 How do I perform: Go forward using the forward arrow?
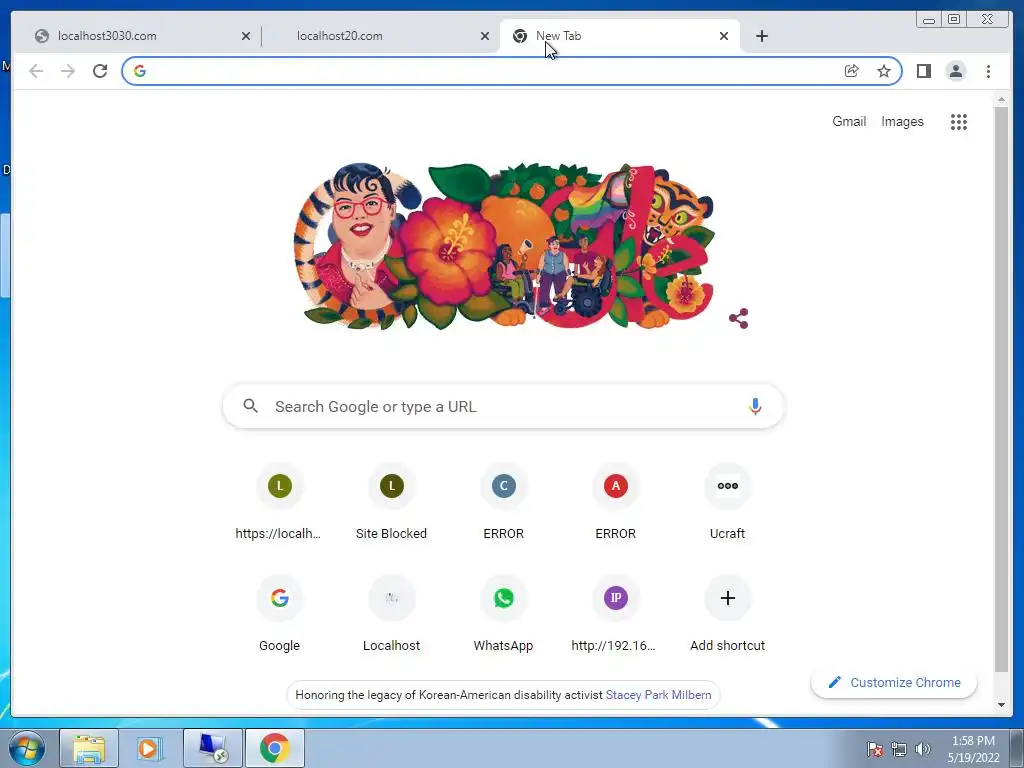pyautogui.click(x=68, y=71)
